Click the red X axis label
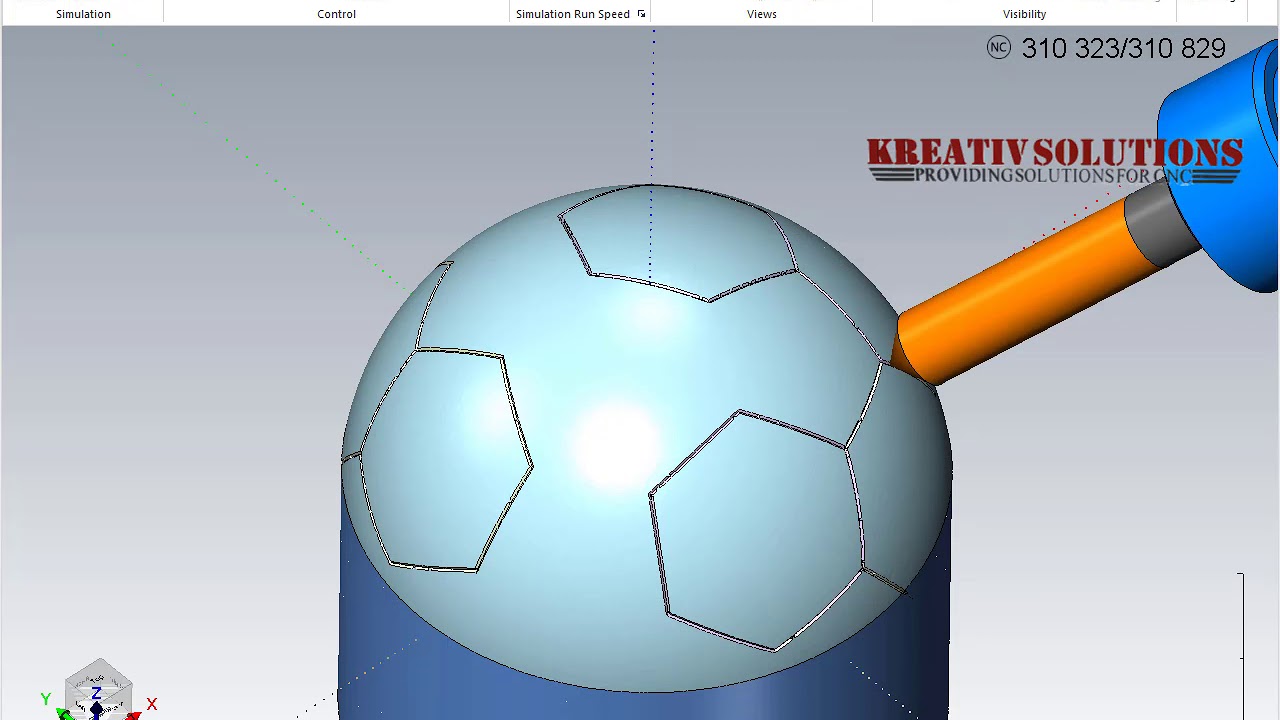 pos(152,704)
